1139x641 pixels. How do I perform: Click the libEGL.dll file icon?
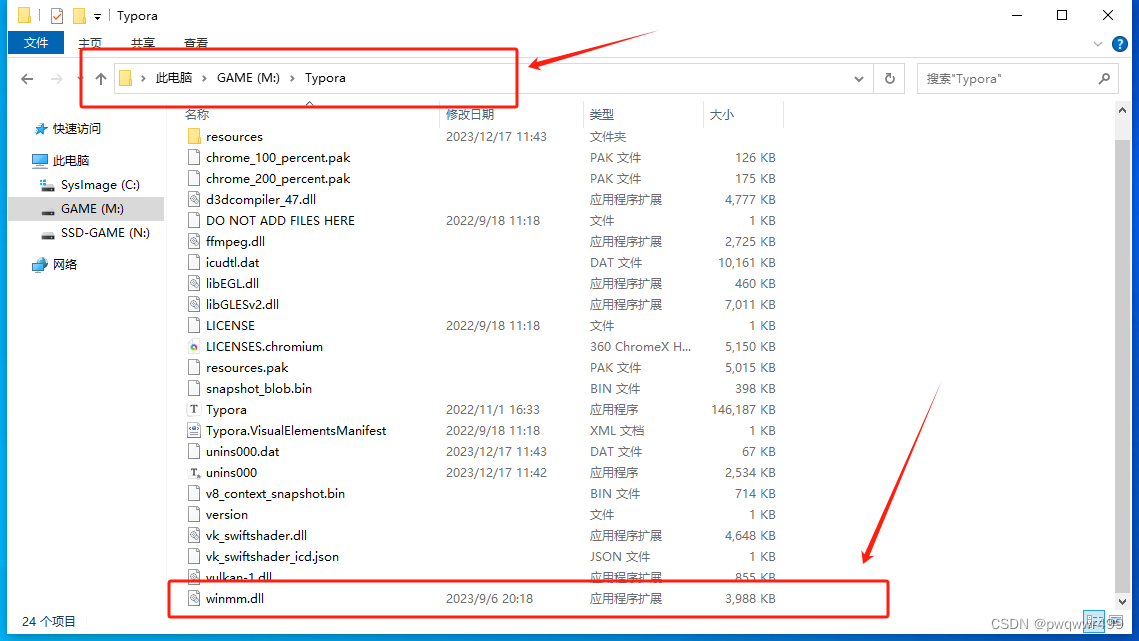pos(194,283)
